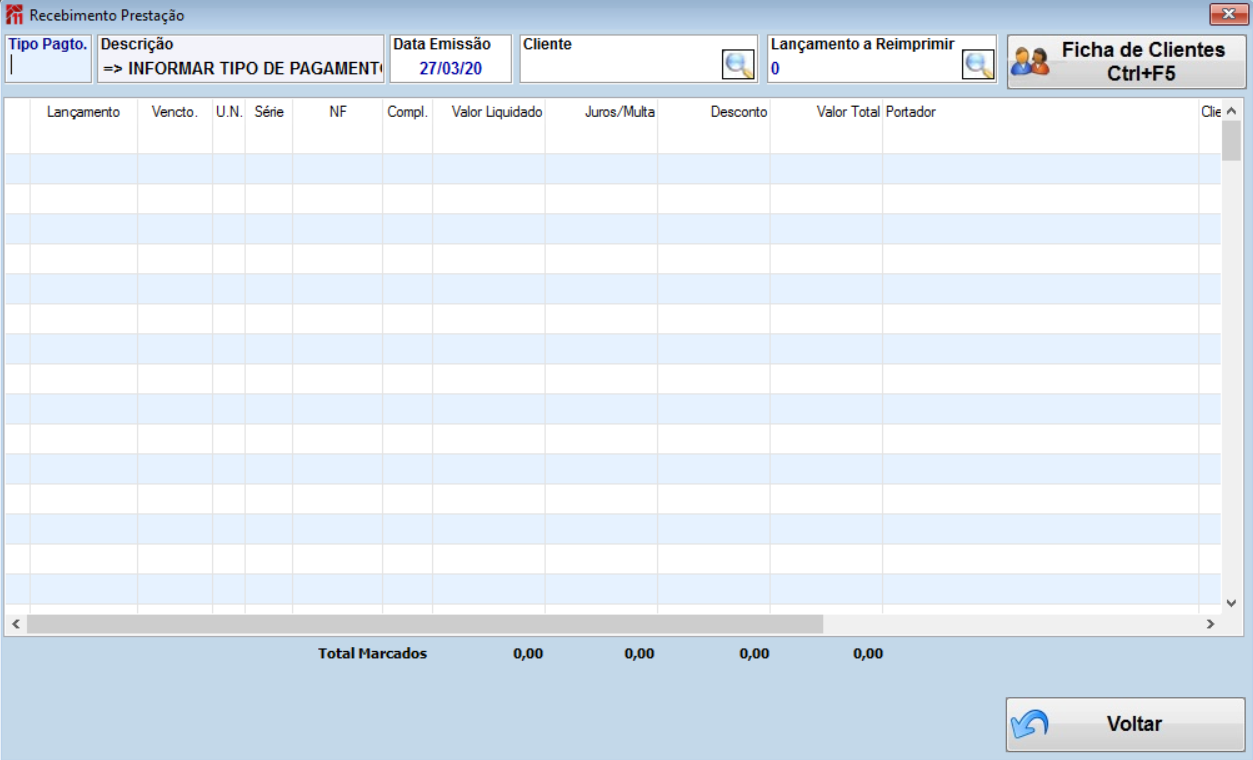Click the horizontal scrollbar thumb

[425, 624]
